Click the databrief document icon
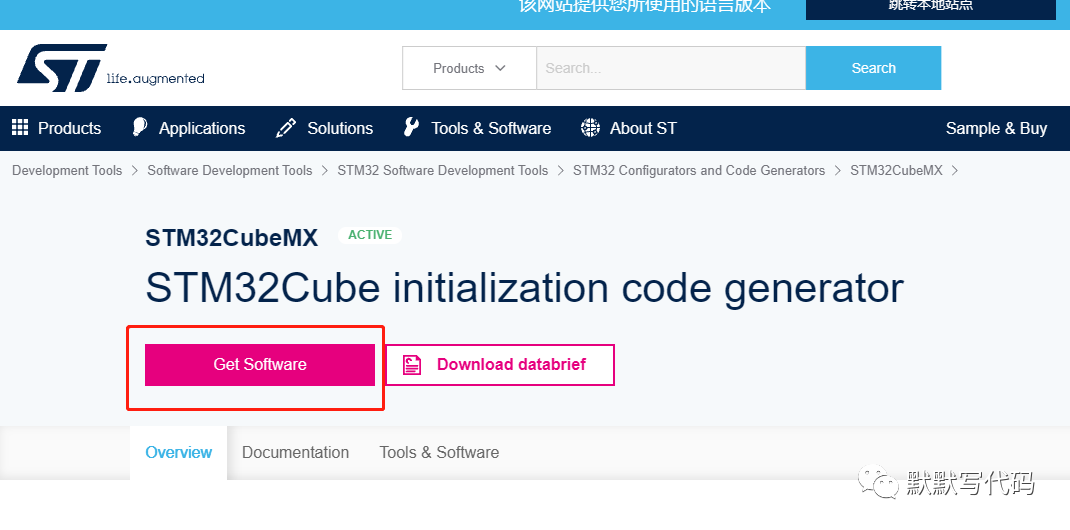Image resolution: width=1070 pixels, height=530 pixels. tap(412, 364)
